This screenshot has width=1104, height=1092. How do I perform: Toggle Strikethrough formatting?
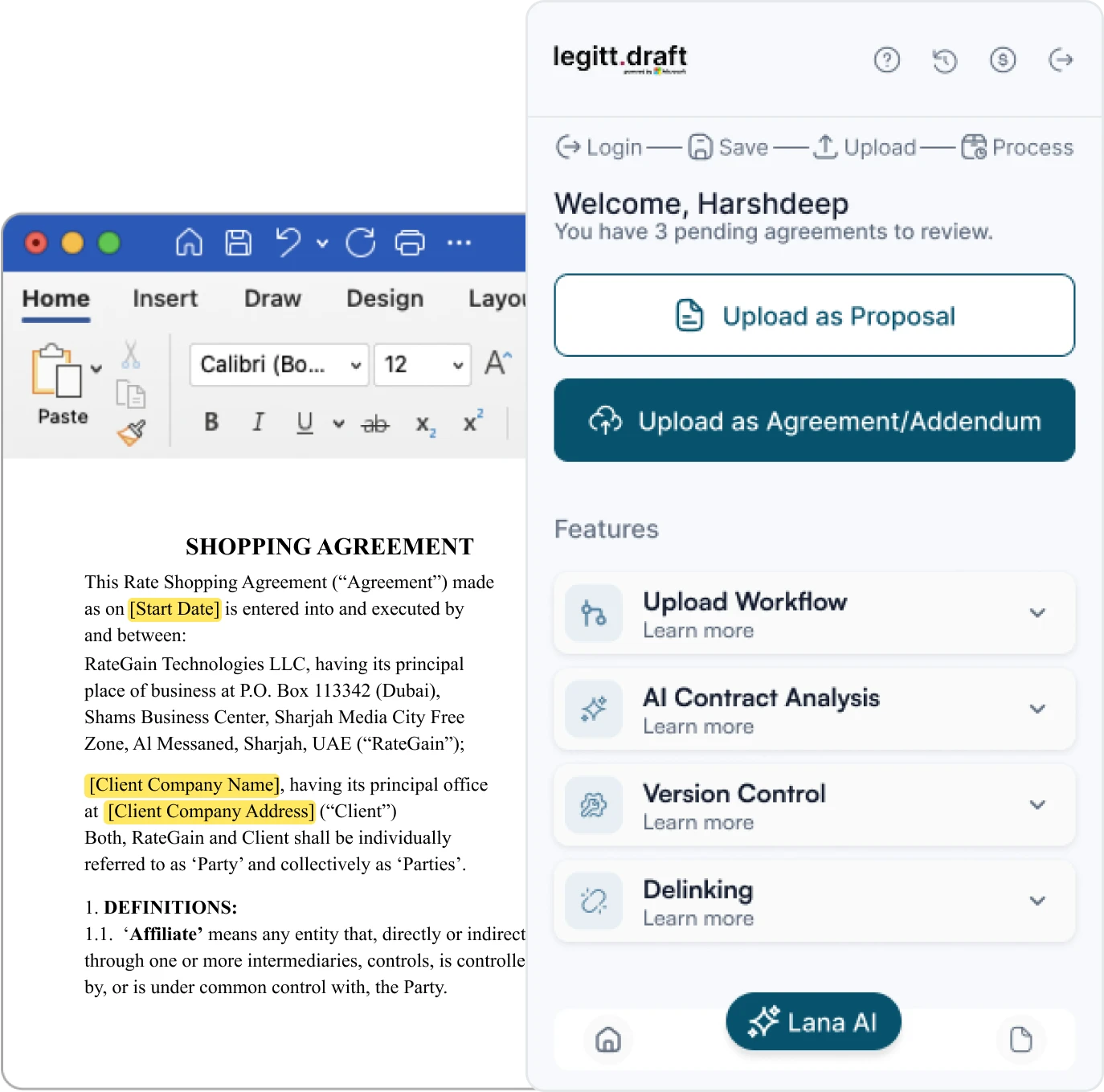pyautogui.click(x=375, y=423)
